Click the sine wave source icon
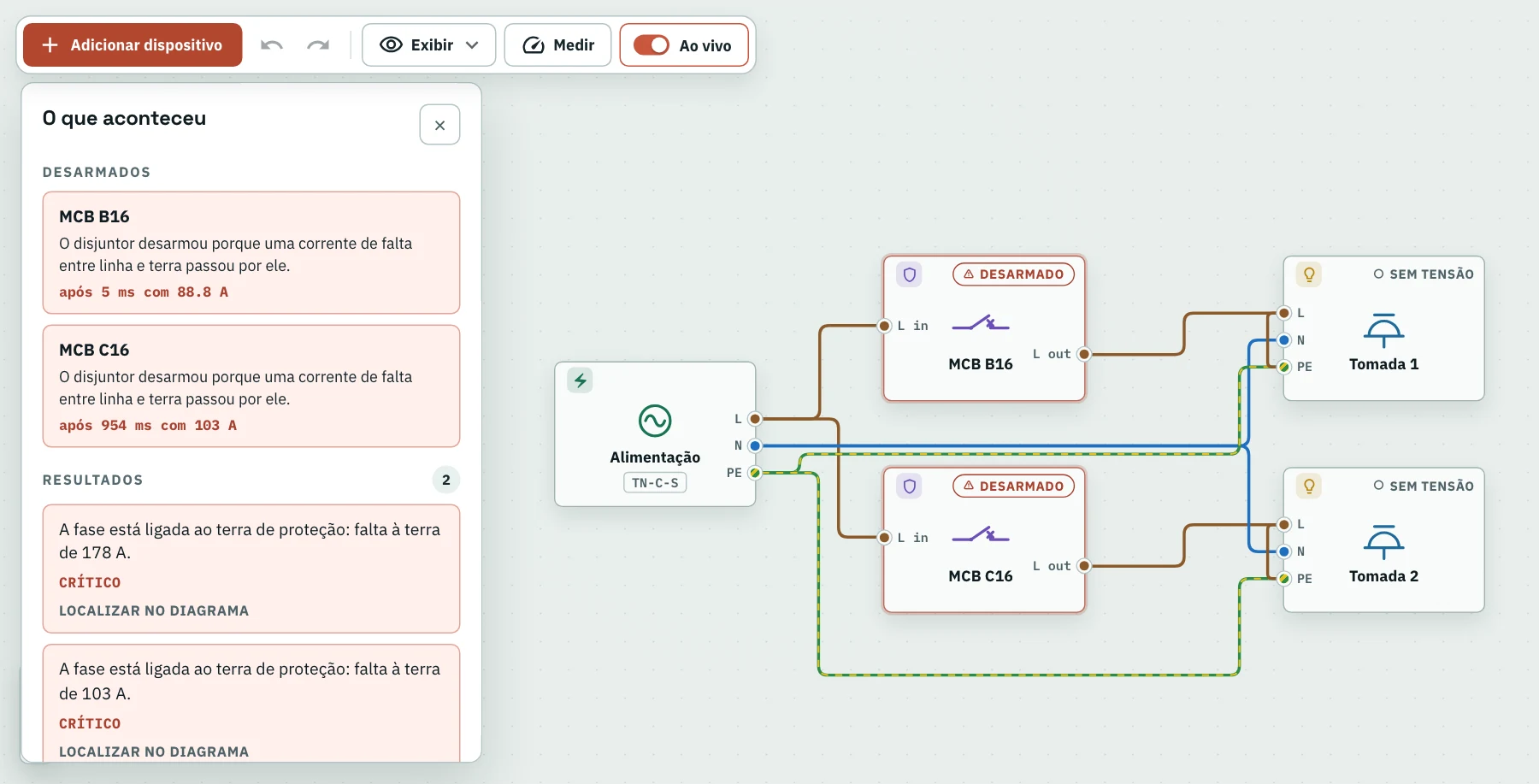 point(655,421)
